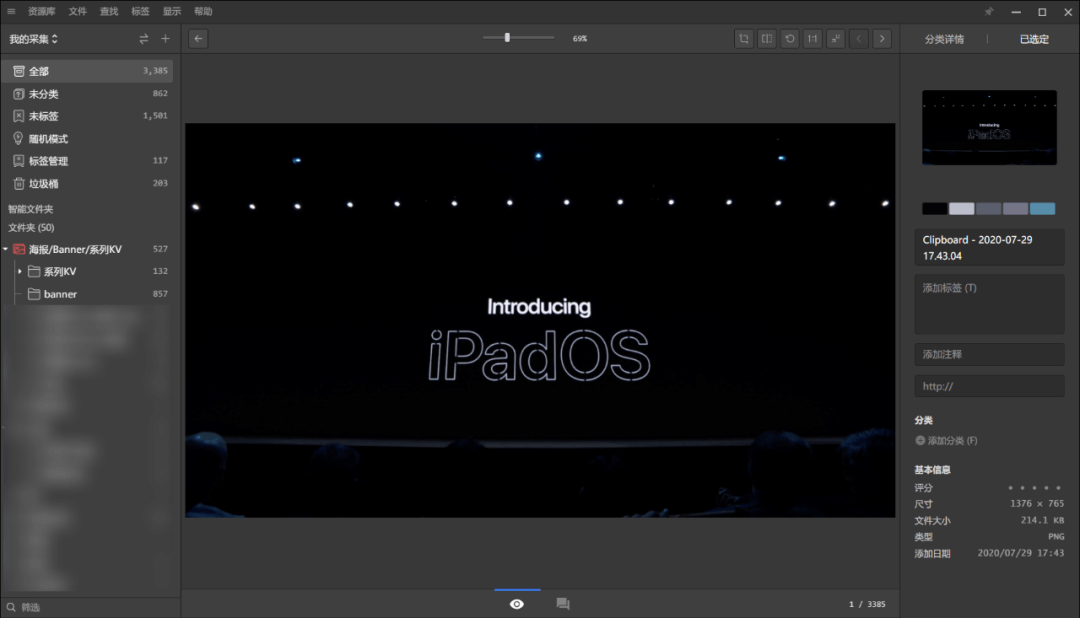Switch to the 分类详情 tab
This screenshot has width=1080, height=618.
944,39
